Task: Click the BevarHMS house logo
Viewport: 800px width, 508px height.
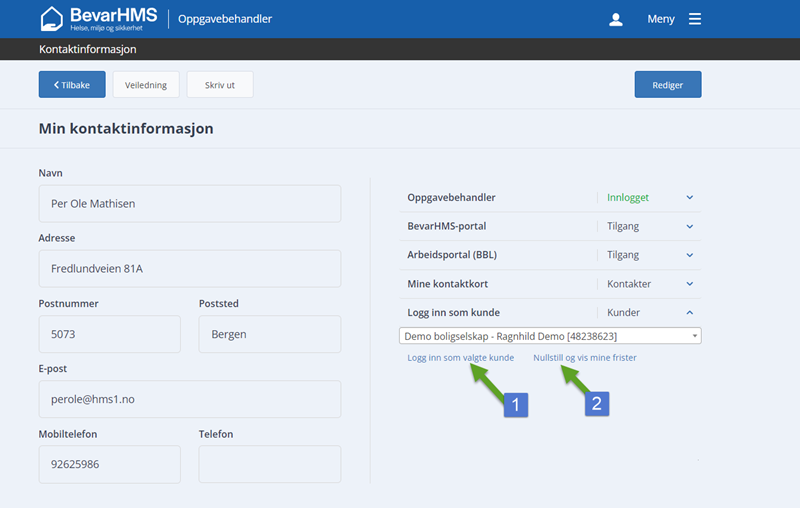Action: [51, 19]
